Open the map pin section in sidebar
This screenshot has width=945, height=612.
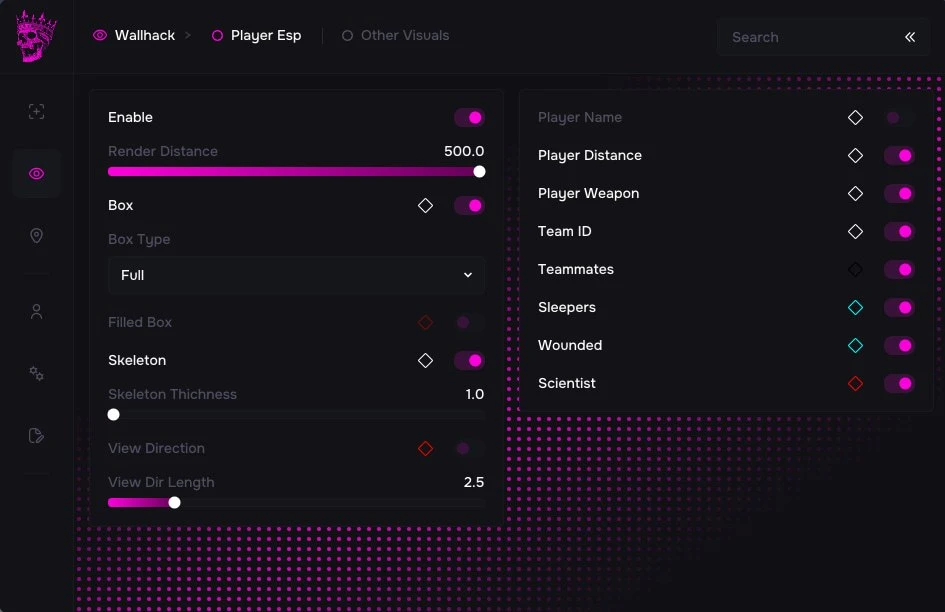(36, 236)
